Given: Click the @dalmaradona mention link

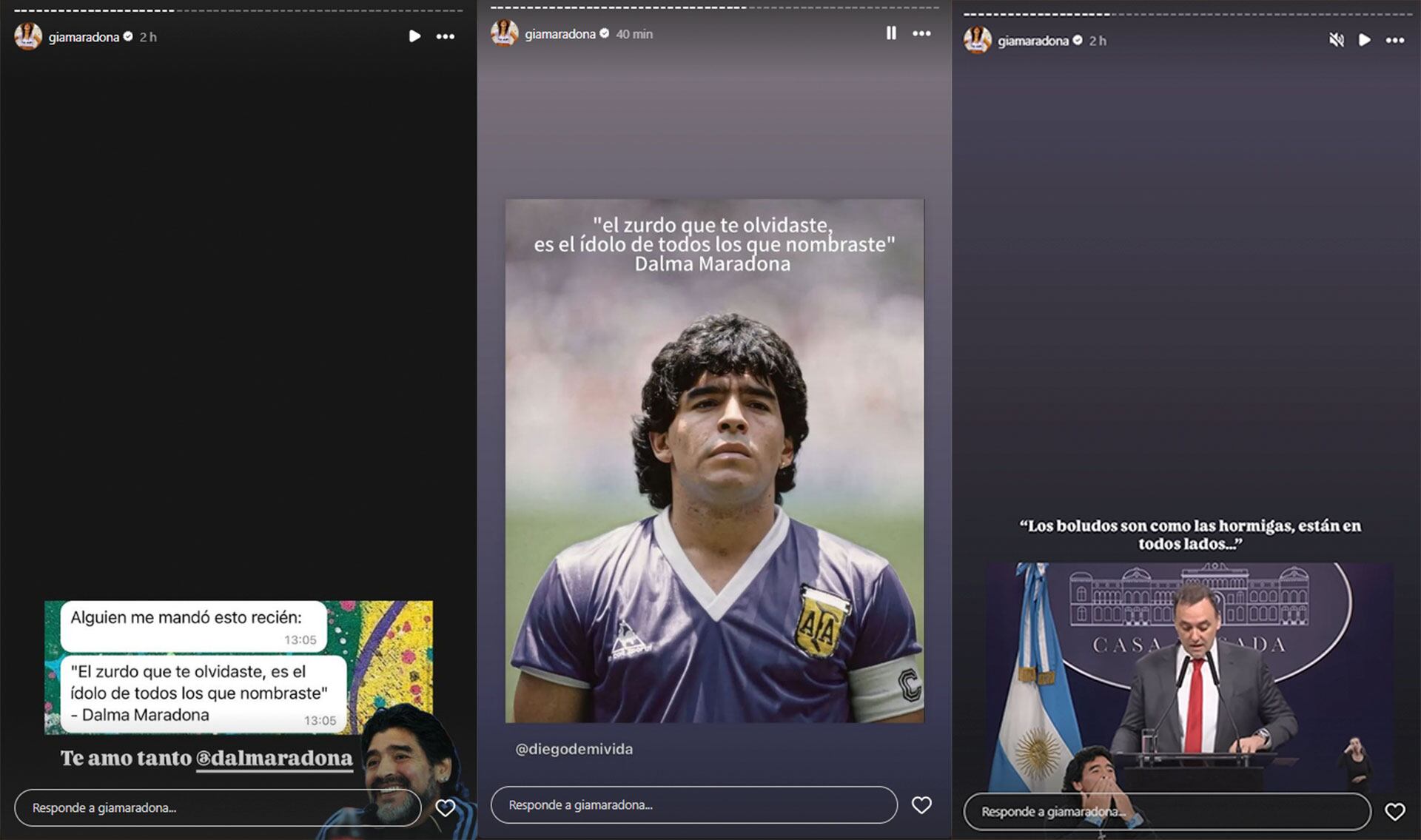Looking at the screenshot, I should [x=274, y=759].
